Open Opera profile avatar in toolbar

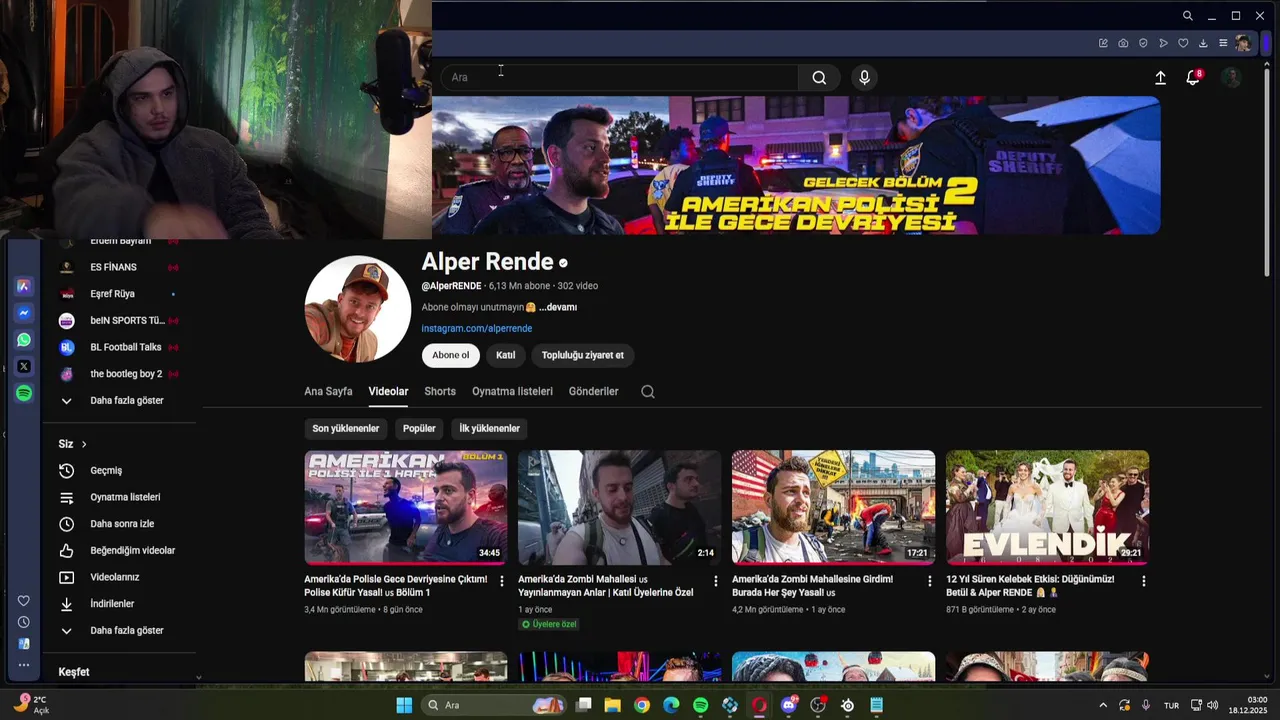(1243, 43)
